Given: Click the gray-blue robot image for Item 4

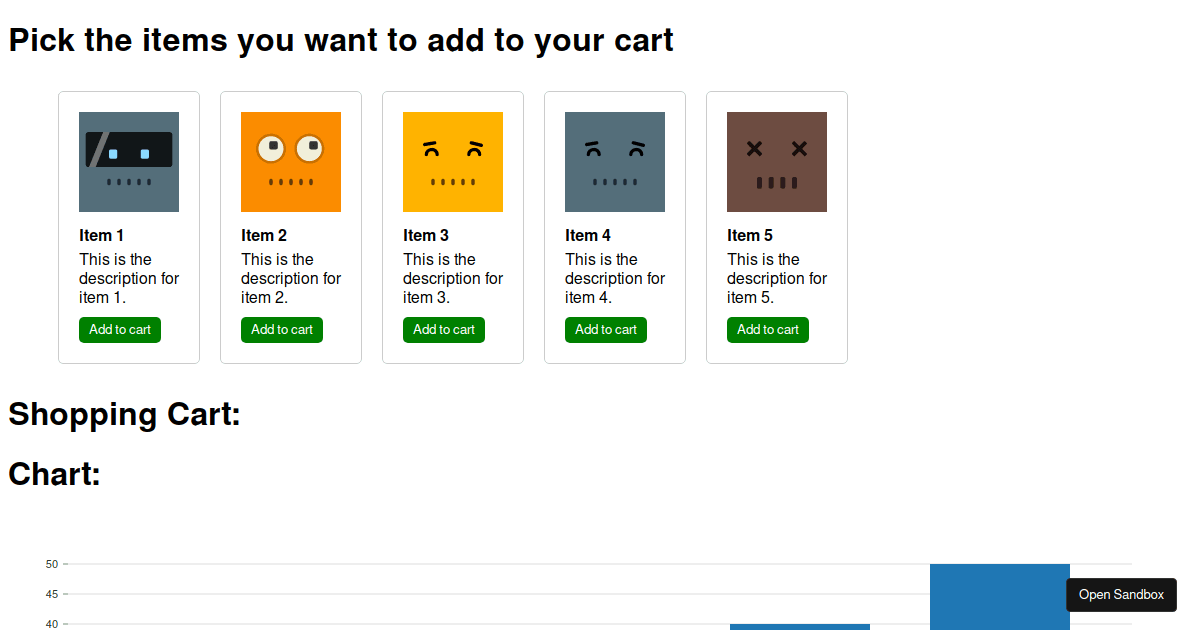Looking at the screenshot, I should (x=615, y=162).
